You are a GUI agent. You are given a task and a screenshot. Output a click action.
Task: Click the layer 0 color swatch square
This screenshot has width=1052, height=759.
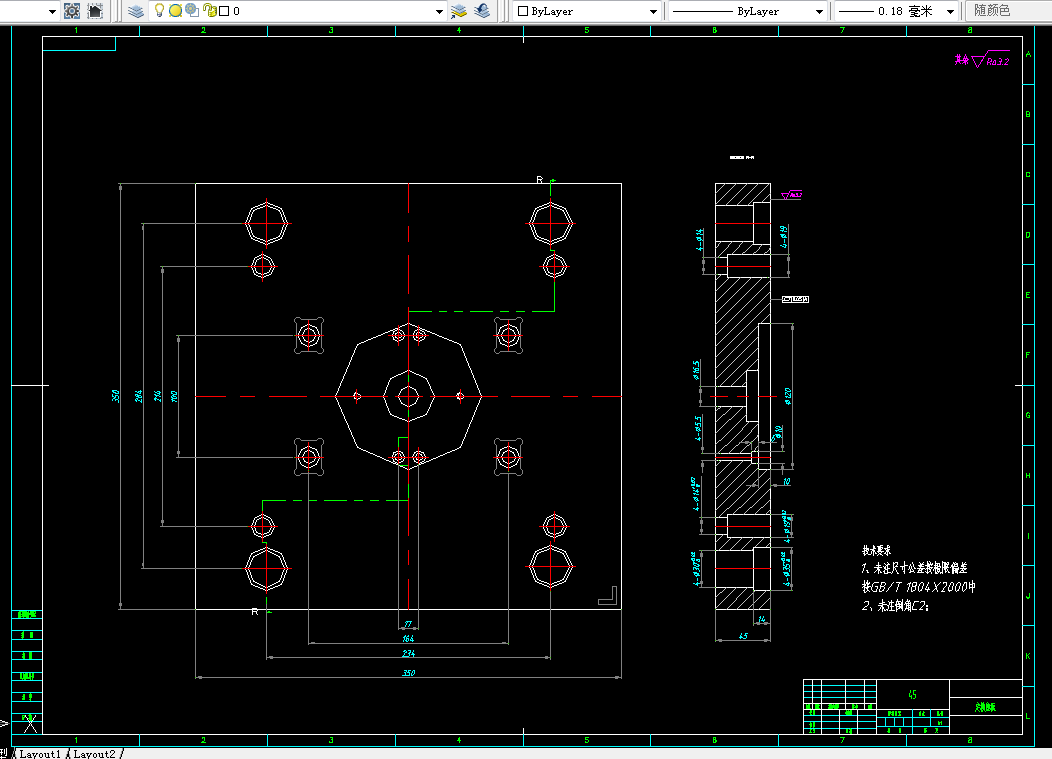point(224,11)
